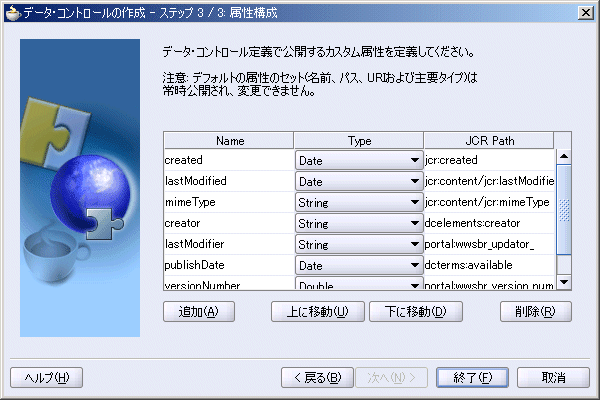Viewport: 600px width, 400px height.
Task: Click the Type column header
Action: click(359, 141)
